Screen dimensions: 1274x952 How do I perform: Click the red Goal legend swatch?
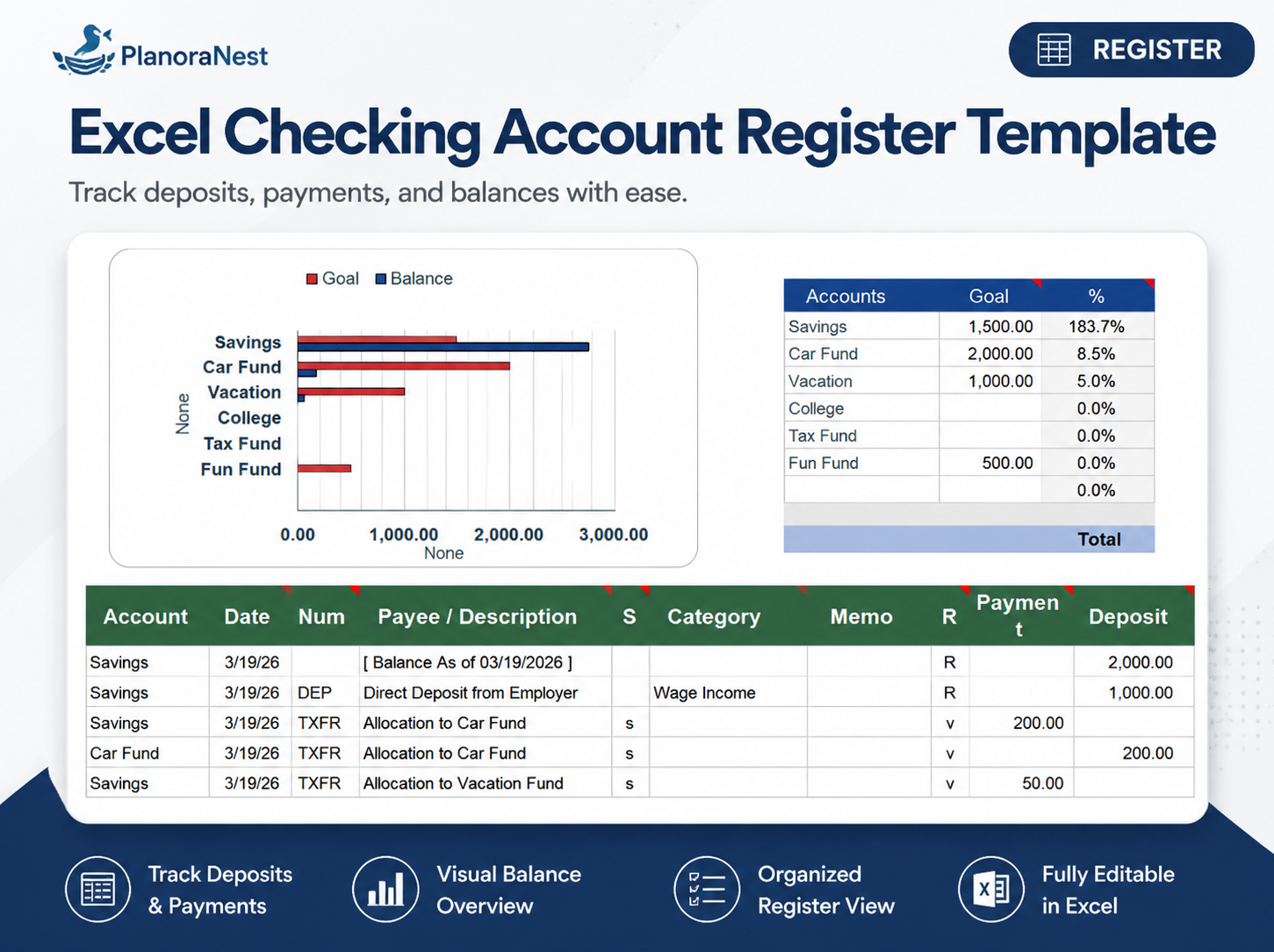[312, 279]
